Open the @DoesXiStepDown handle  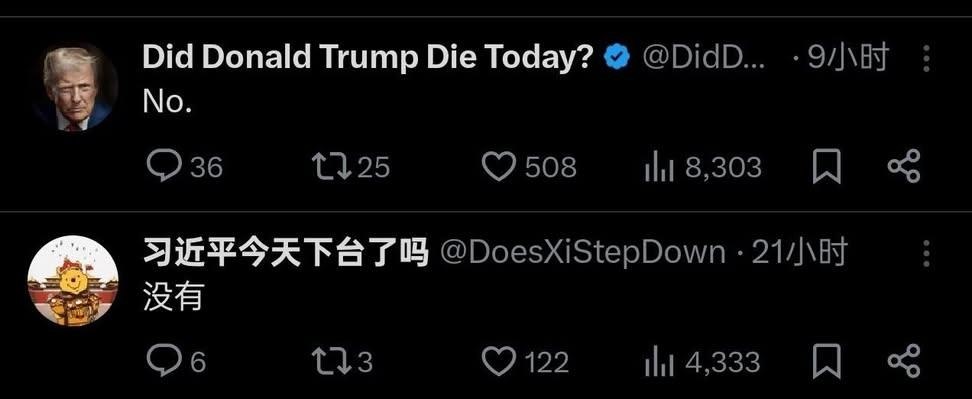pyautogui.click(x=582, y=253)
